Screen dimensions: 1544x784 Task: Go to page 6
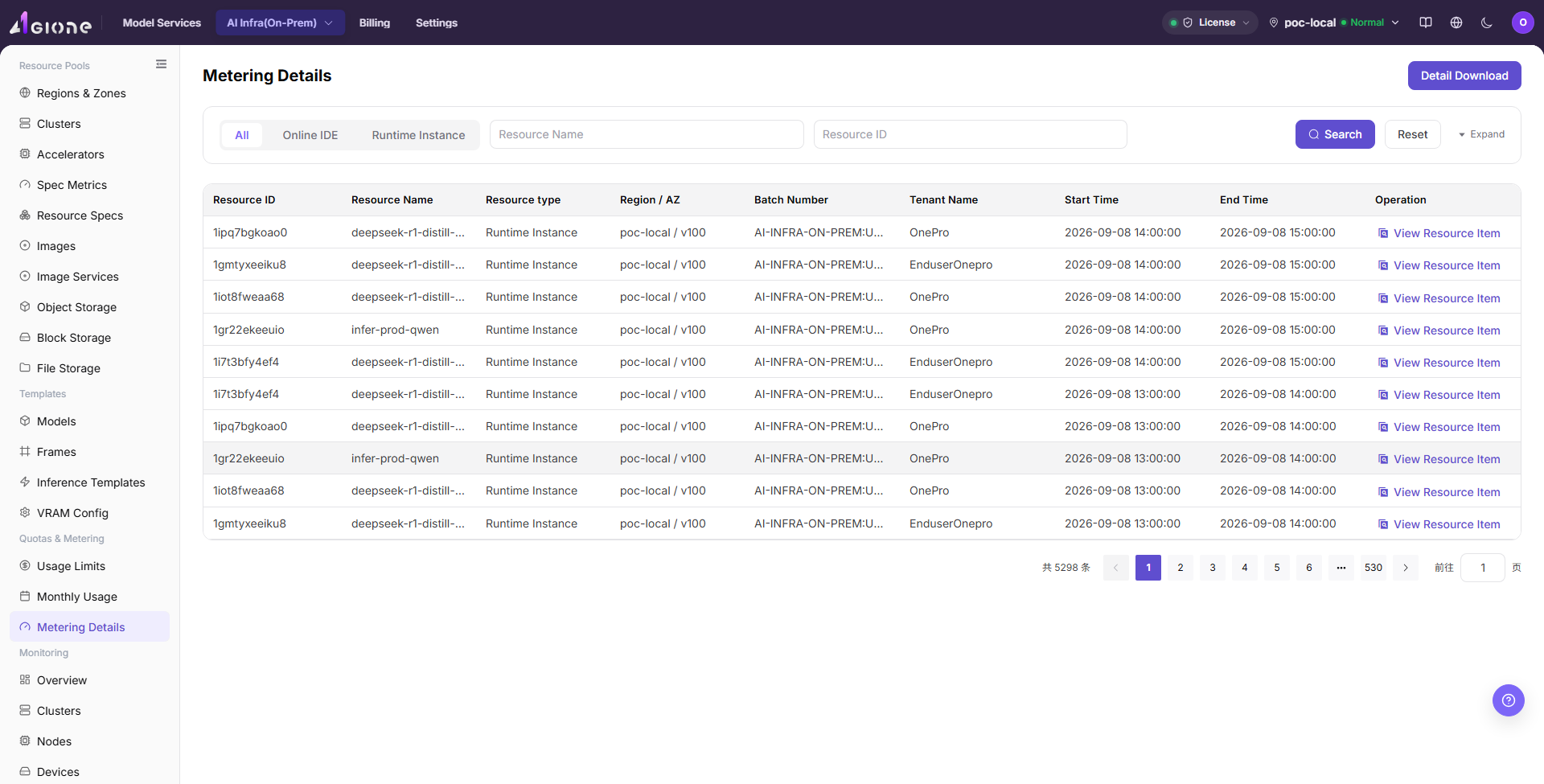[x=1309, y=568]
